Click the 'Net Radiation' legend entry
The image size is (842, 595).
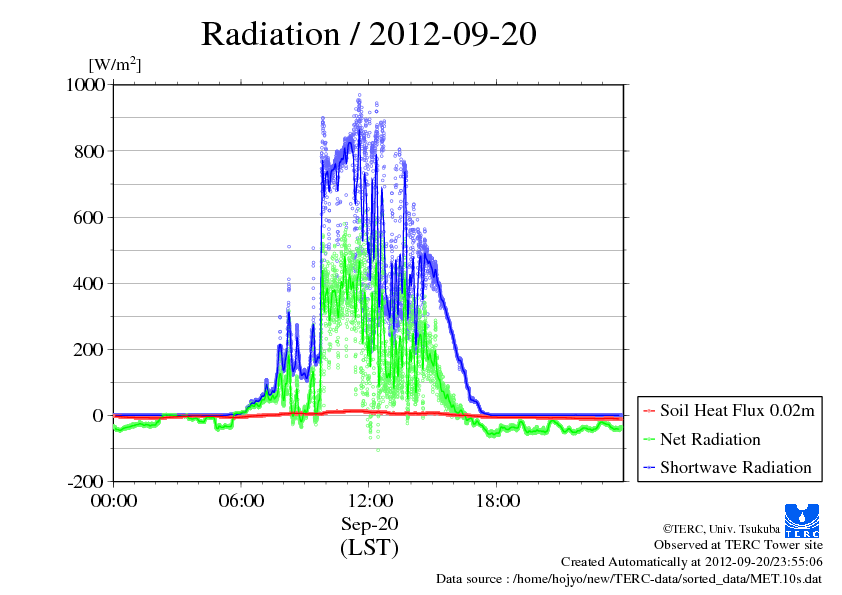click(710, 439)
